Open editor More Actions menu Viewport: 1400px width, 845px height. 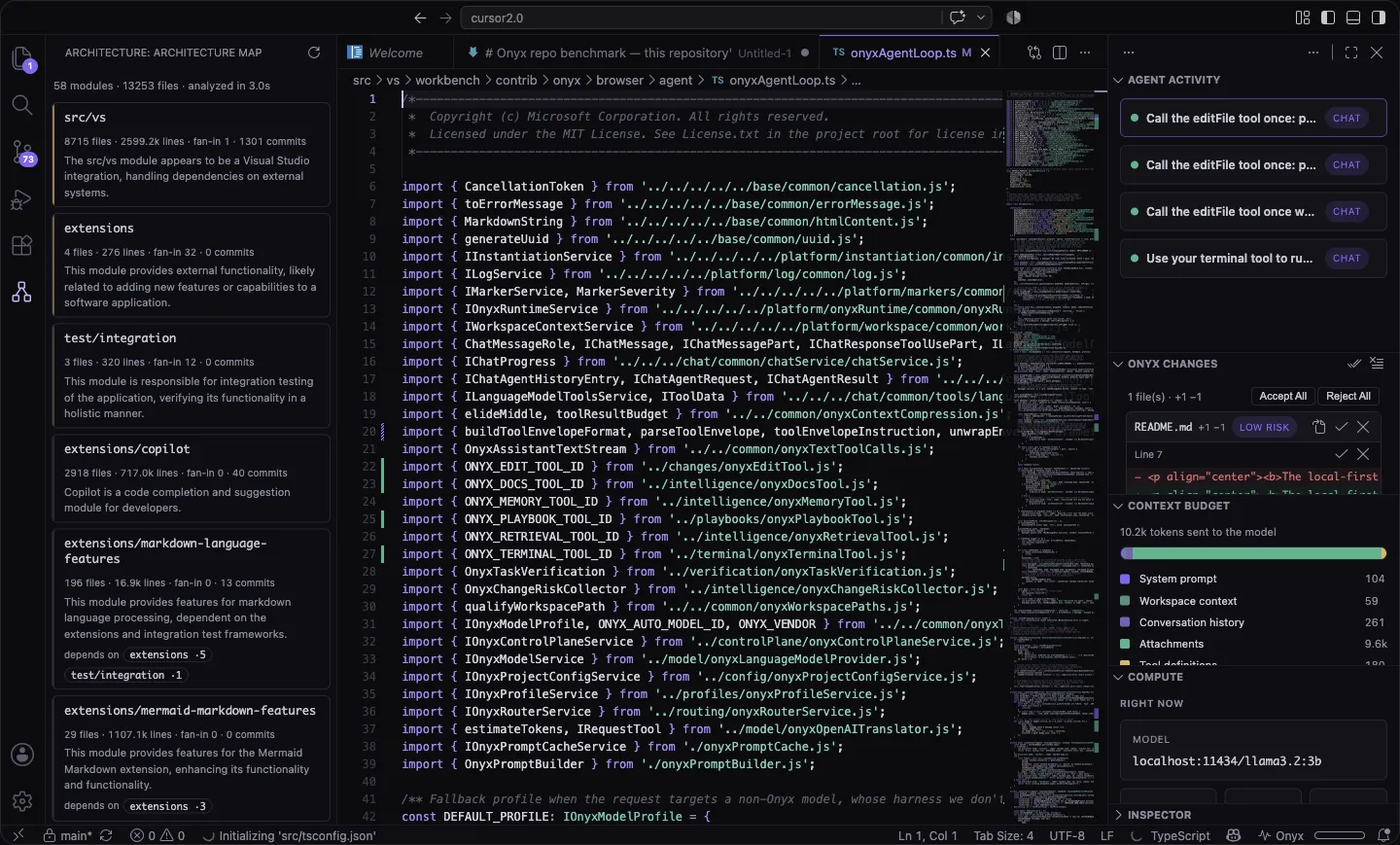(1085, 53)
